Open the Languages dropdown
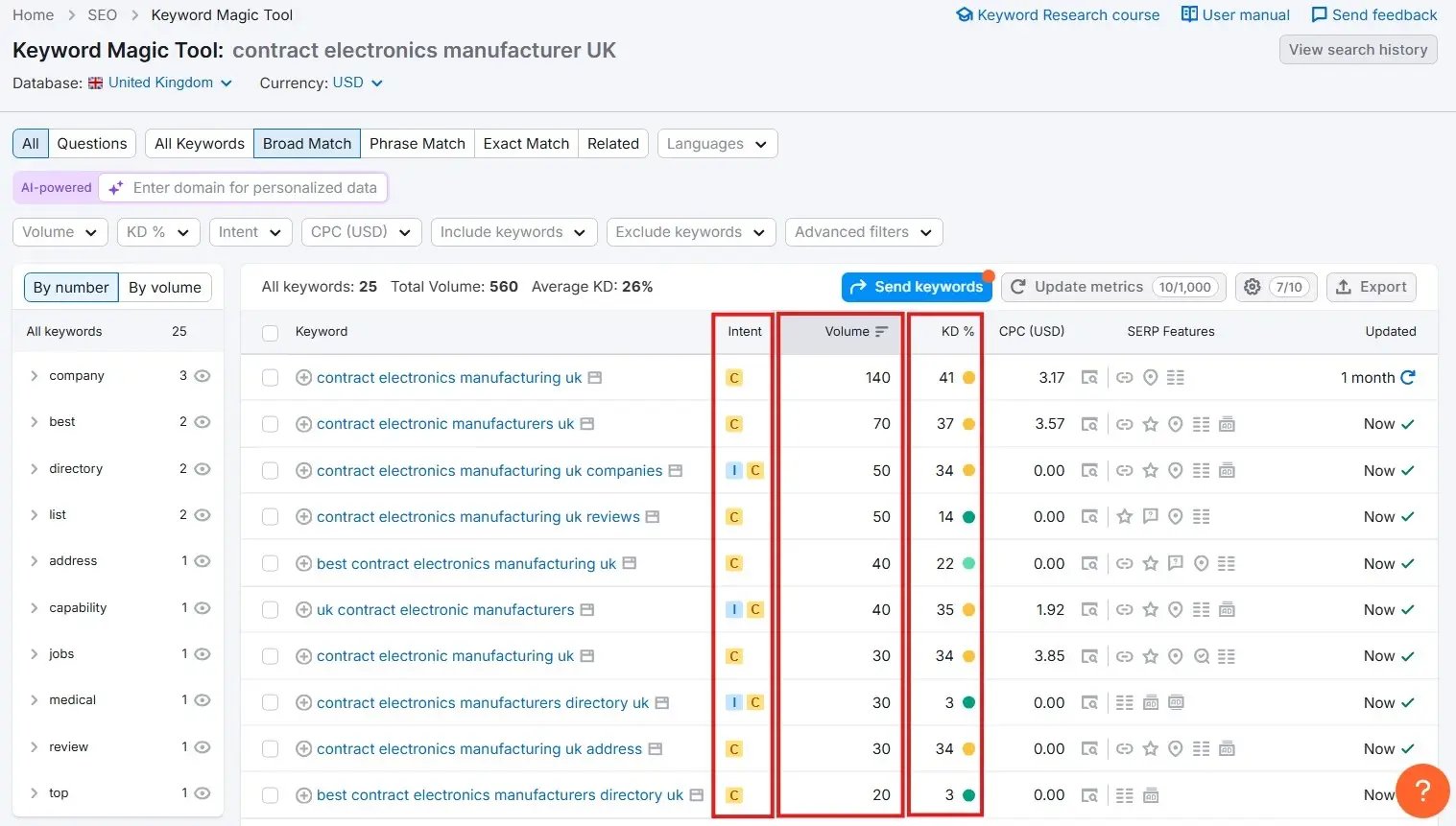 coord(717,143)
